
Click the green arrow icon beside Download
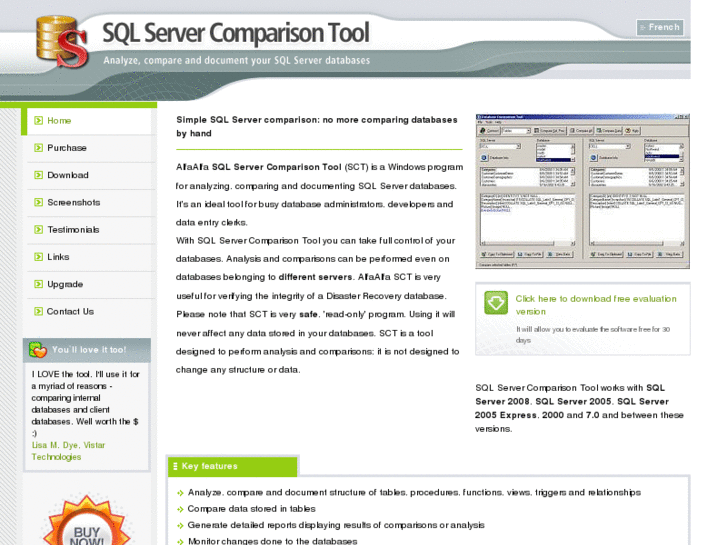(38, 175)
